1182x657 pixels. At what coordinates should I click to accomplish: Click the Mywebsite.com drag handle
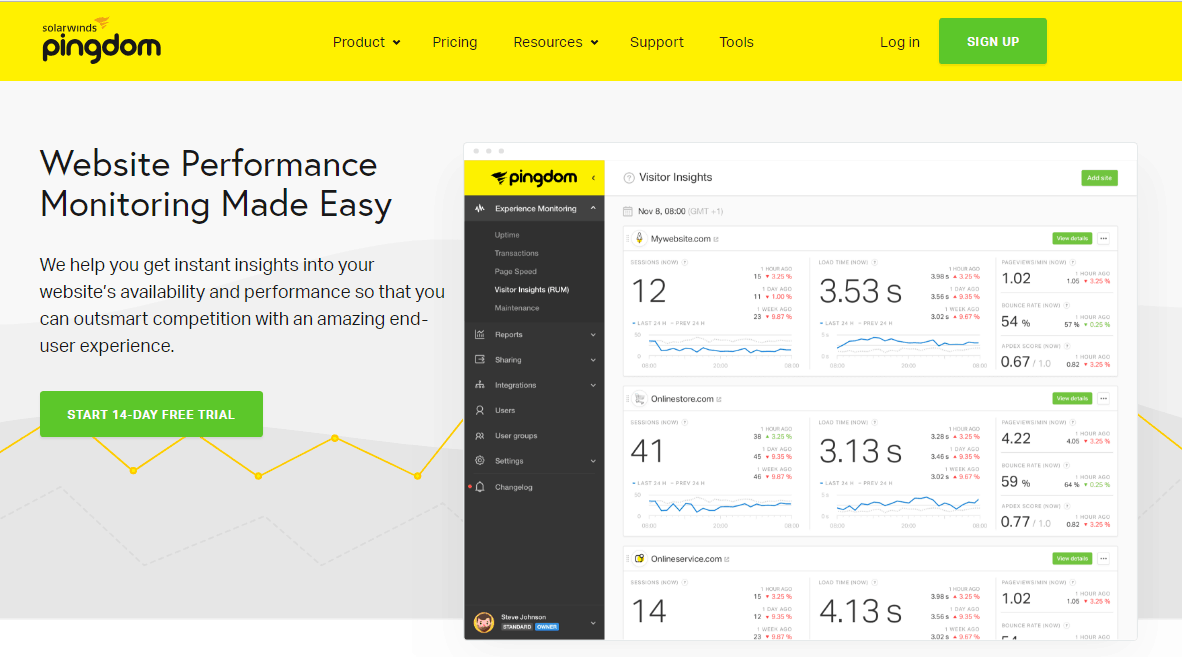[627, 239]
